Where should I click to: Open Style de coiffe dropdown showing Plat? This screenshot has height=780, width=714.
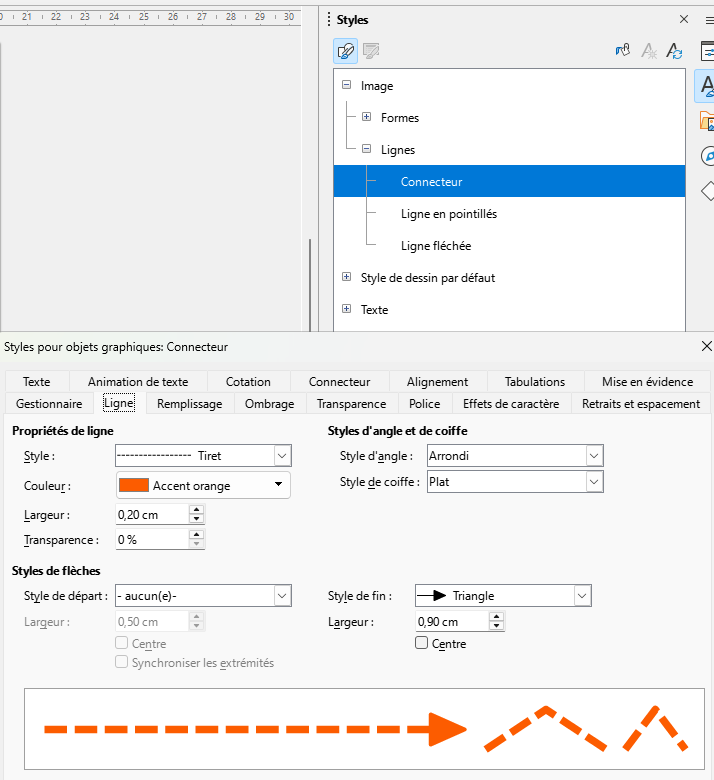pos(515,482)
